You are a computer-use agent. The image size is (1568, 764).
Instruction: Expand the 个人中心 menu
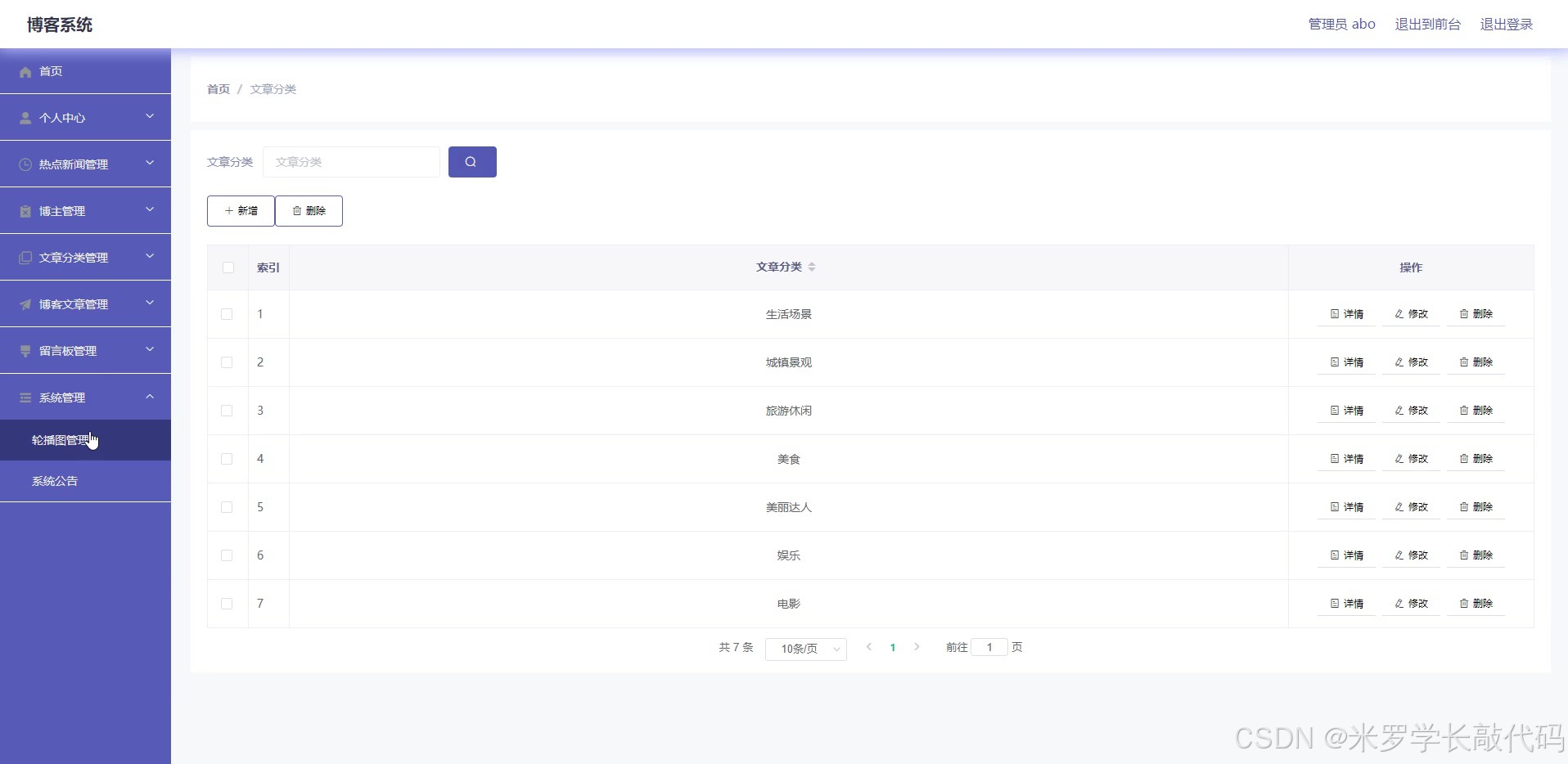(x=85, y=117)
